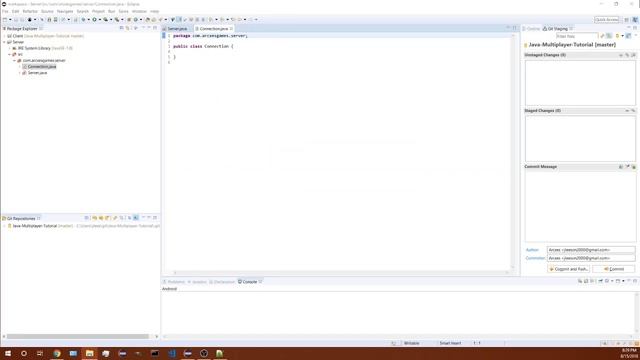The image size is (640, 360).
Task: Expand the Connection.java tree node
Action: pos(20,67)
